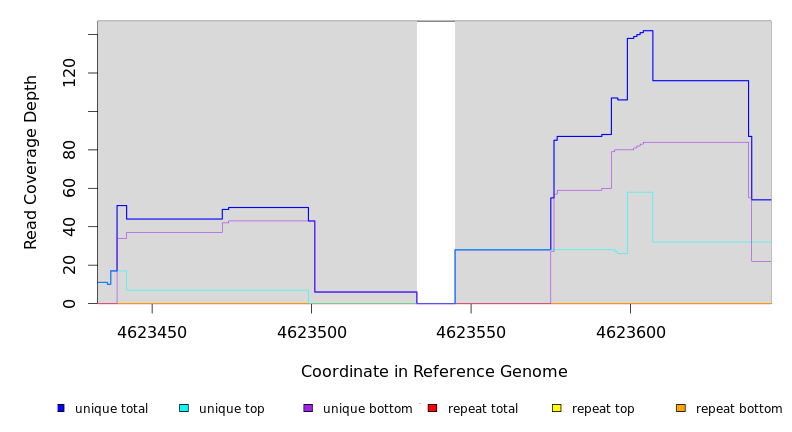Click the purple unique bottom legend swatch

point(308,408)
